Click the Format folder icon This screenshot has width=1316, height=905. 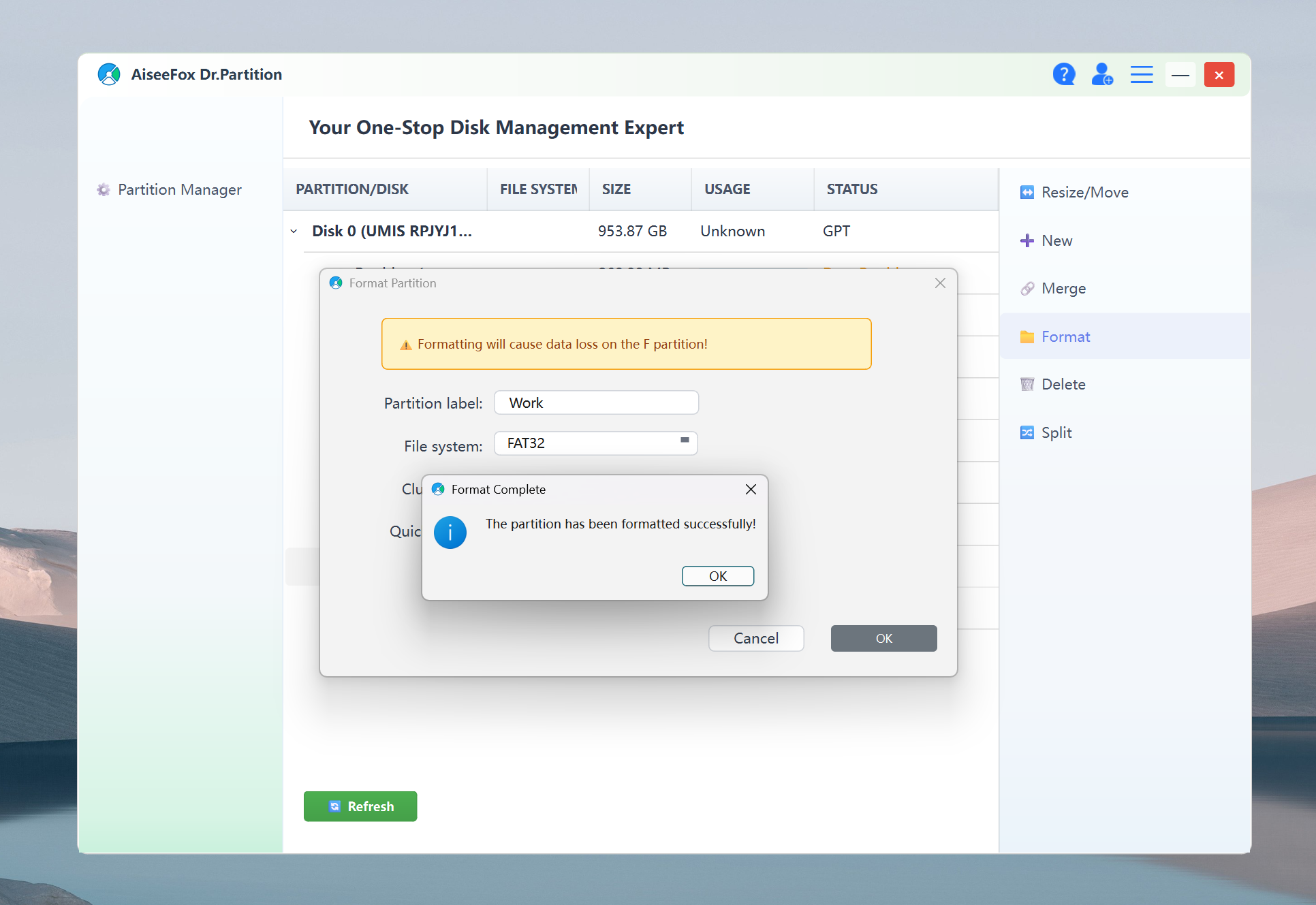1027,336
